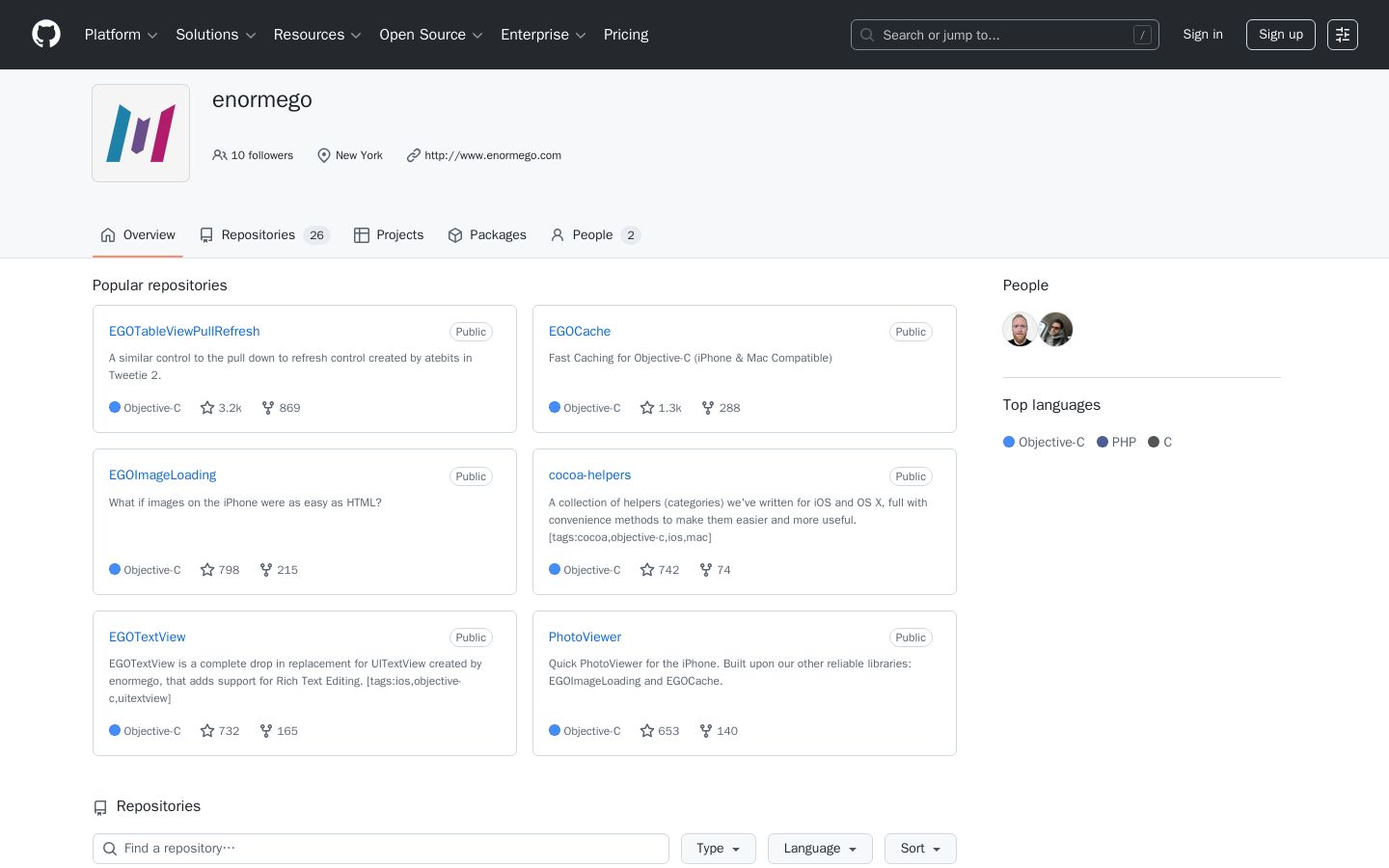Open the Type filter dropdown

tap(719, 849)
